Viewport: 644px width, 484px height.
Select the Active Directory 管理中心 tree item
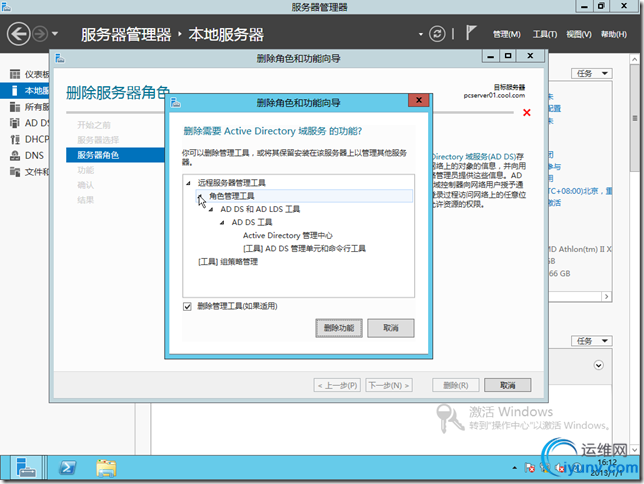[x=288, y=235]
